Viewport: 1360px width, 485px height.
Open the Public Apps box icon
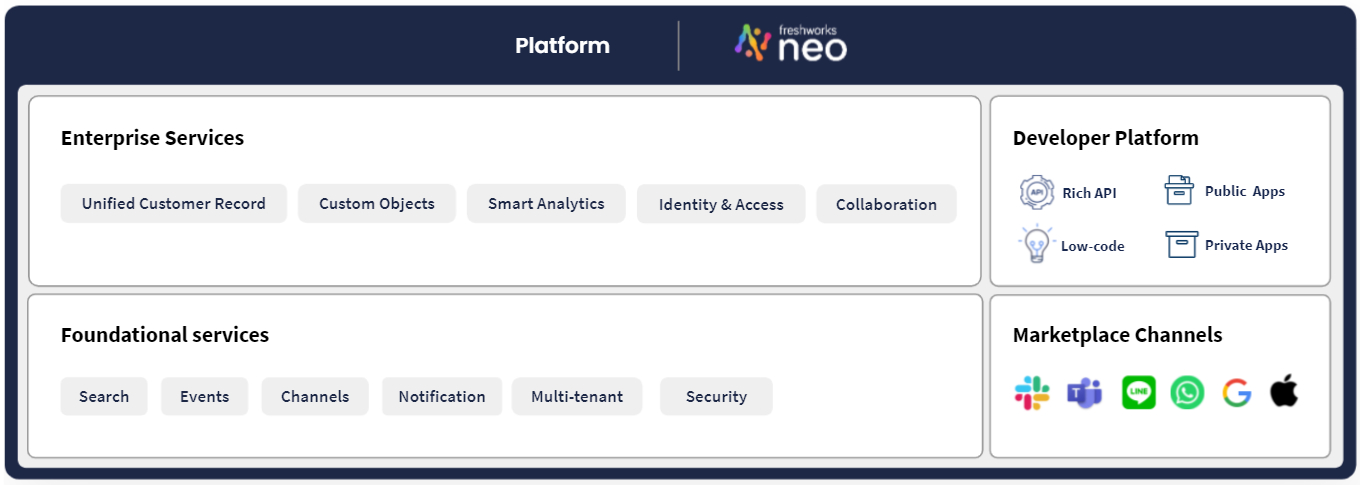coord(1180,190)
